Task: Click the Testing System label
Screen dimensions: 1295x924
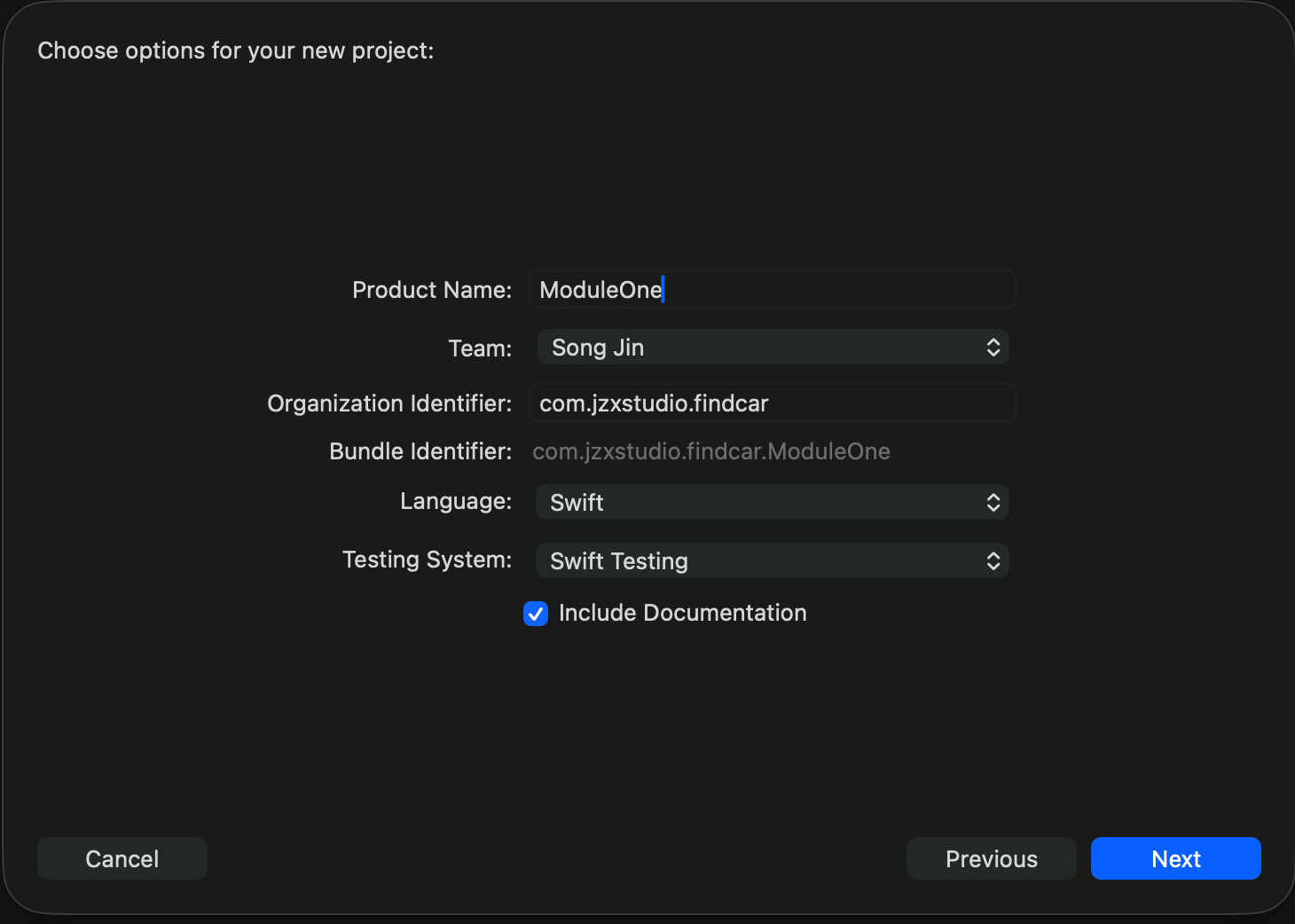Action: click(427, 560)
